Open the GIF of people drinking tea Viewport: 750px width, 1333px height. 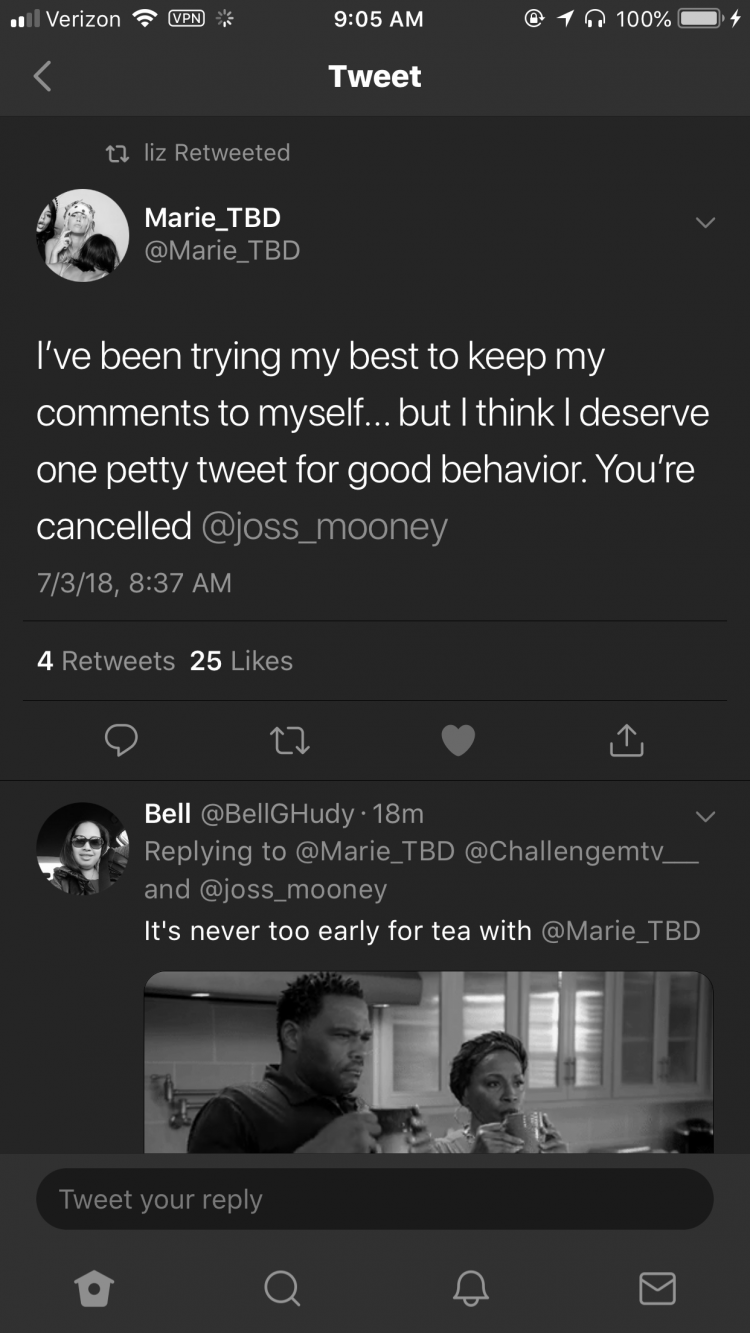pyautogui.click(x=429, y=1062)
